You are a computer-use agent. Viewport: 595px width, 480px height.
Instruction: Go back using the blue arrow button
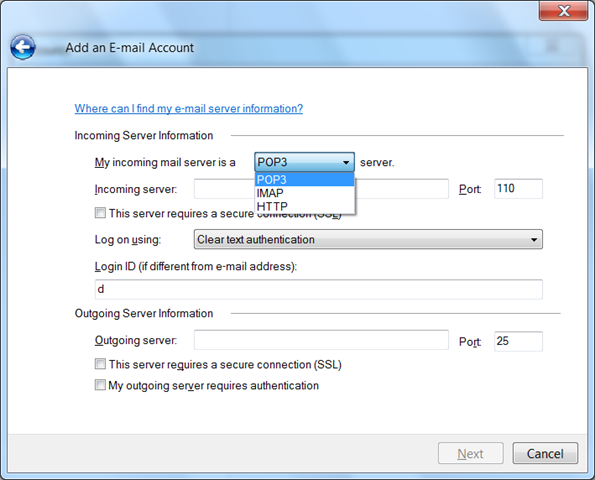pos(23,47)
